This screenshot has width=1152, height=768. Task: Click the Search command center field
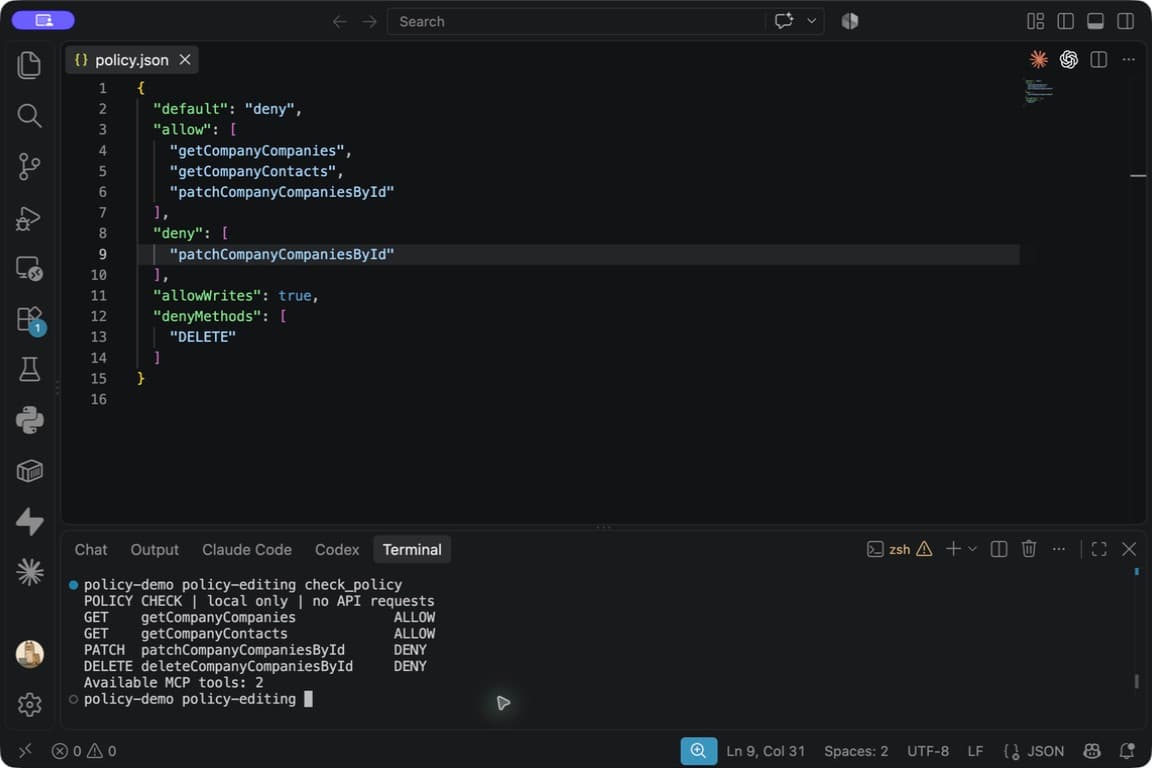(x=576, y=21)
